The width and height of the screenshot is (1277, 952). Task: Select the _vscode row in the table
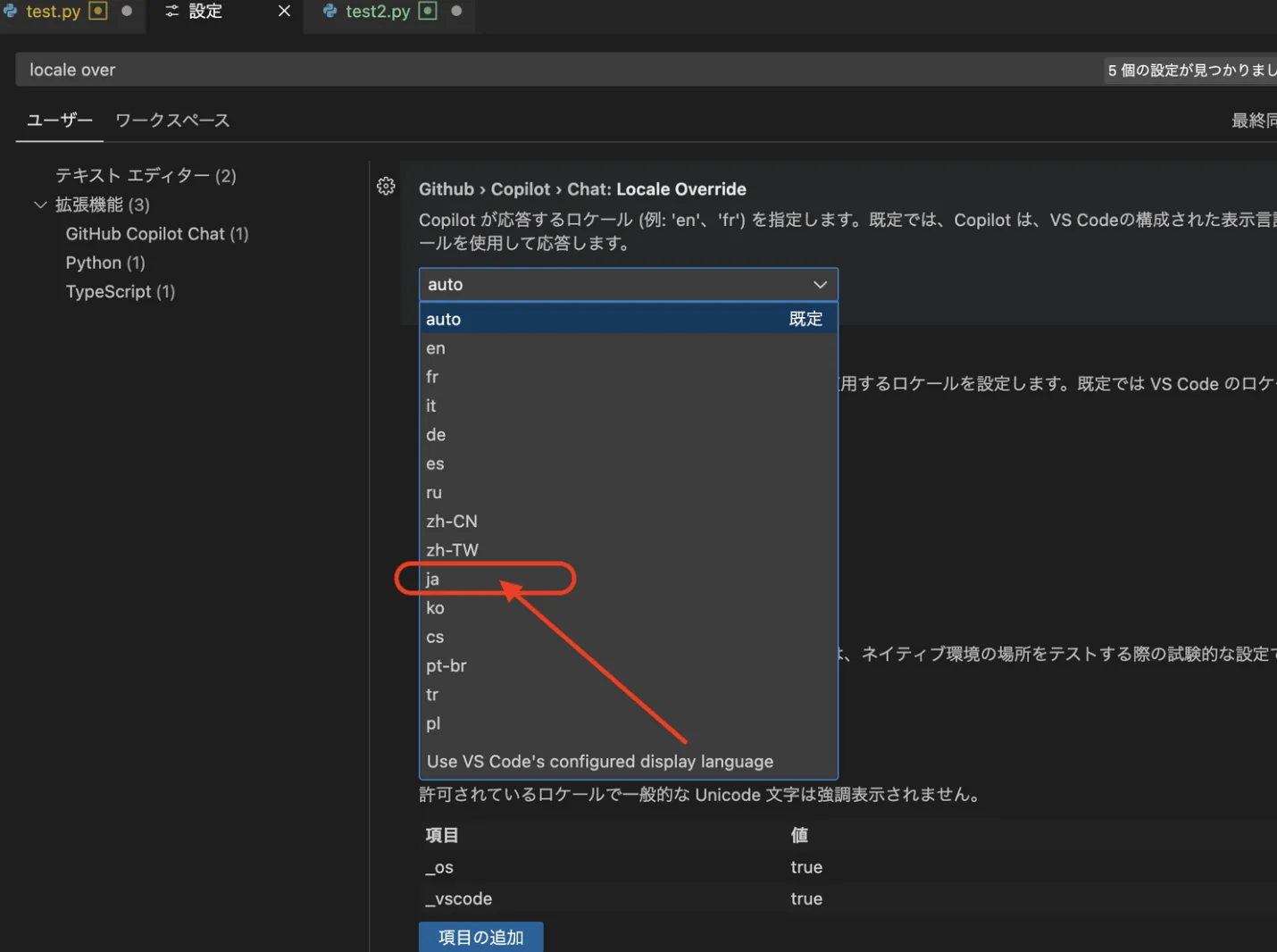pyautogui.click(x=847, y=898)
